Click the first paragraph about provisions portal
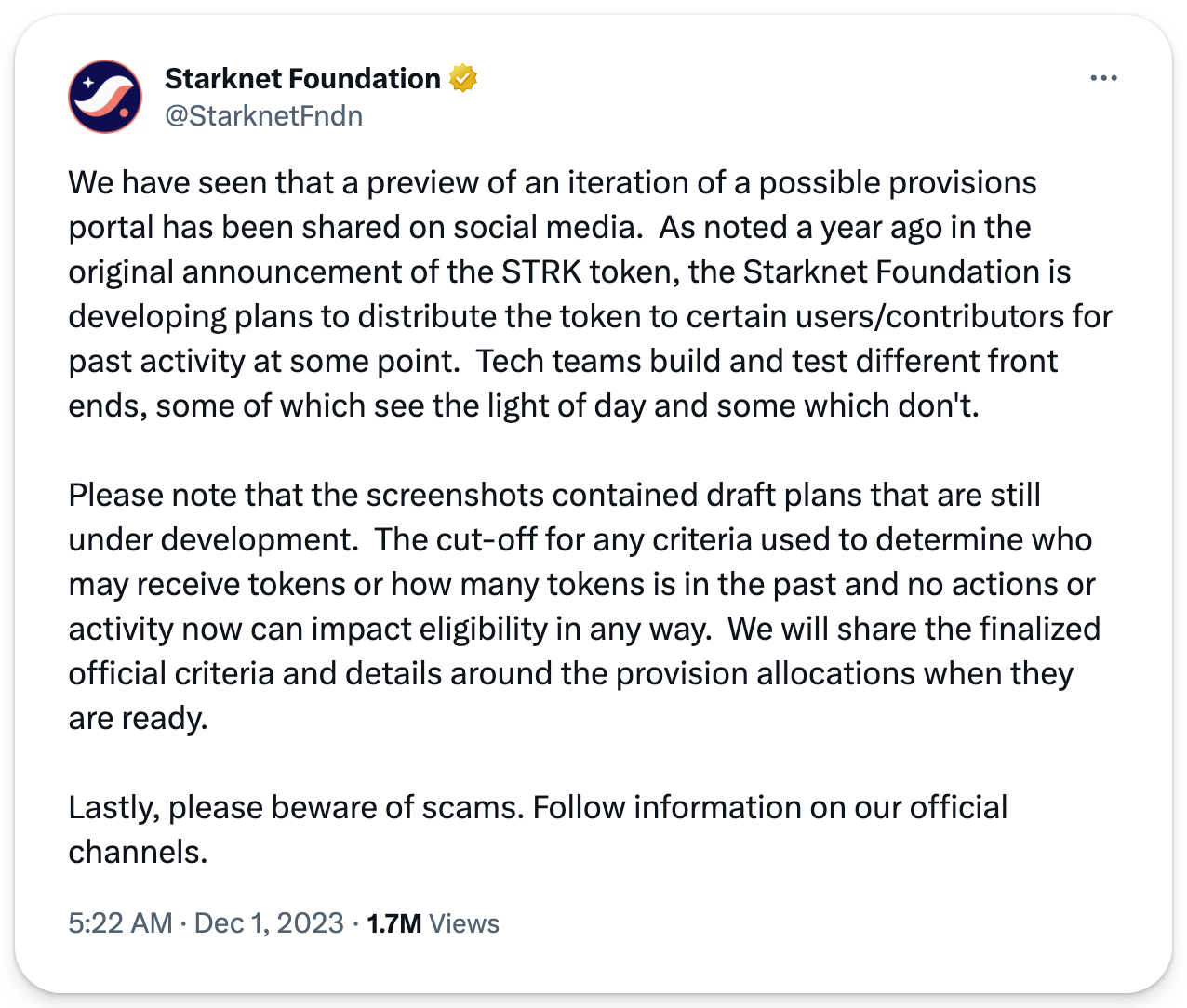Image resolution: width=1187 pixels, height=1008 pixels. point(558,294)
